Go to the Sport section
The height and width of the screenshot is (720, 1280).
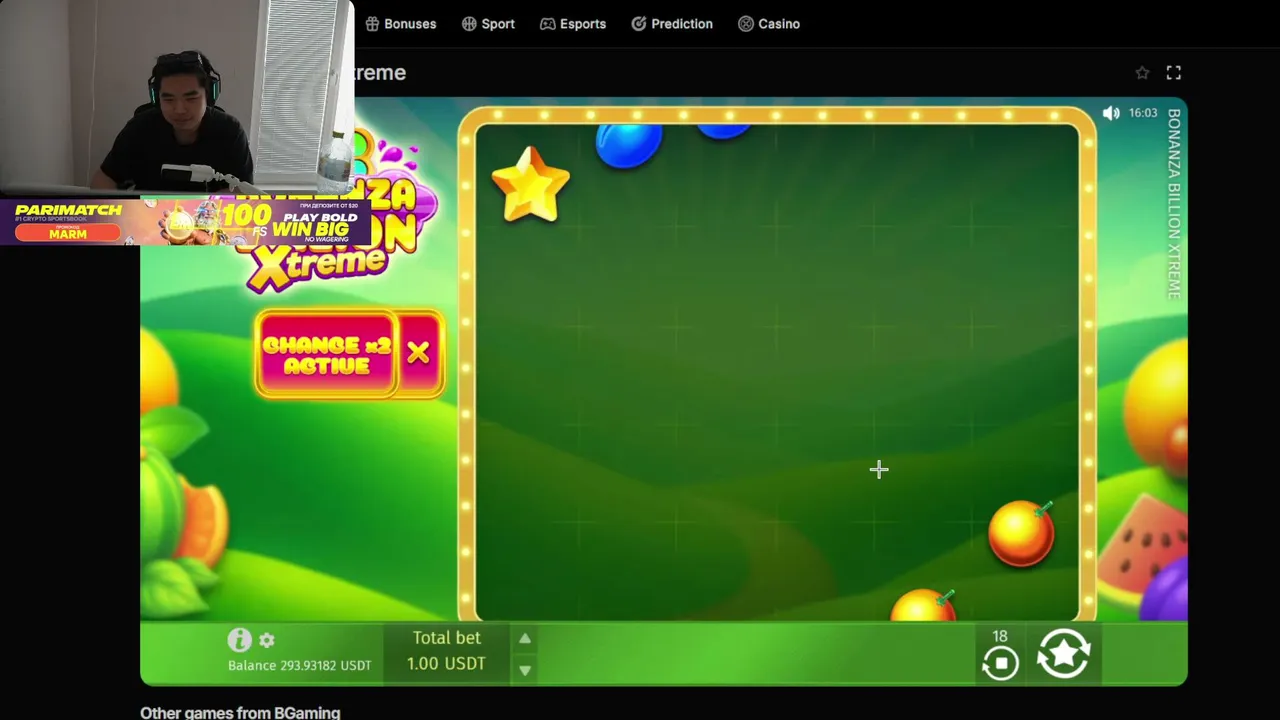(x=488, y=24)
